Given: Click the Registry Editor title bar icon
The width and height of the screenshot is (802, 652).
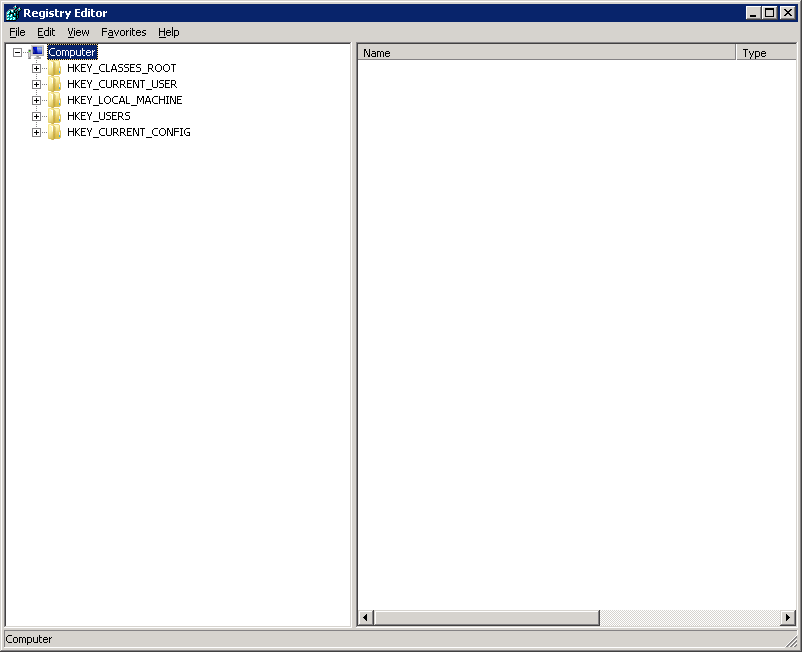Looking at the screenshot, I should pyautogui.click(x=13, y=13).
